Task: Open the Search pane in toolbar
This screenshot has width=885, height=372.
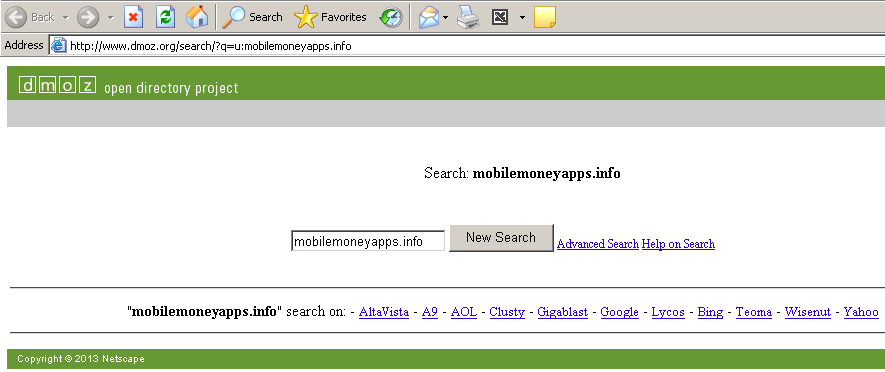Action: pyautogui.click(x=252, y=17)
